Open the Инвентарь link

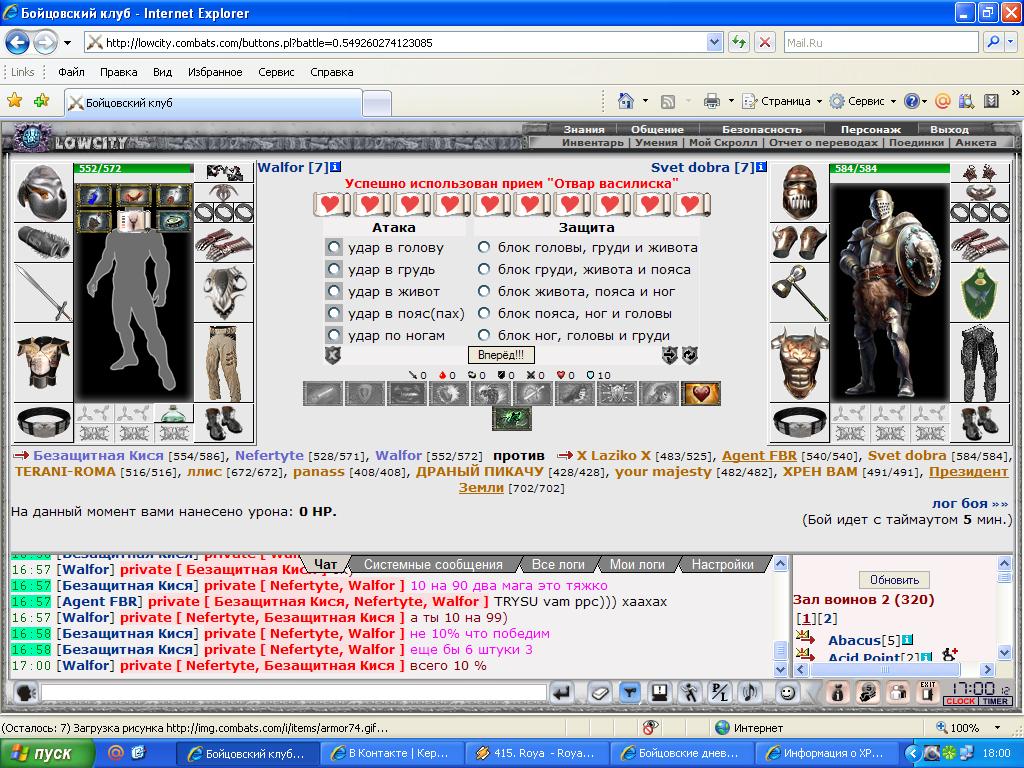pyautogui.click(x=593, y=142)
